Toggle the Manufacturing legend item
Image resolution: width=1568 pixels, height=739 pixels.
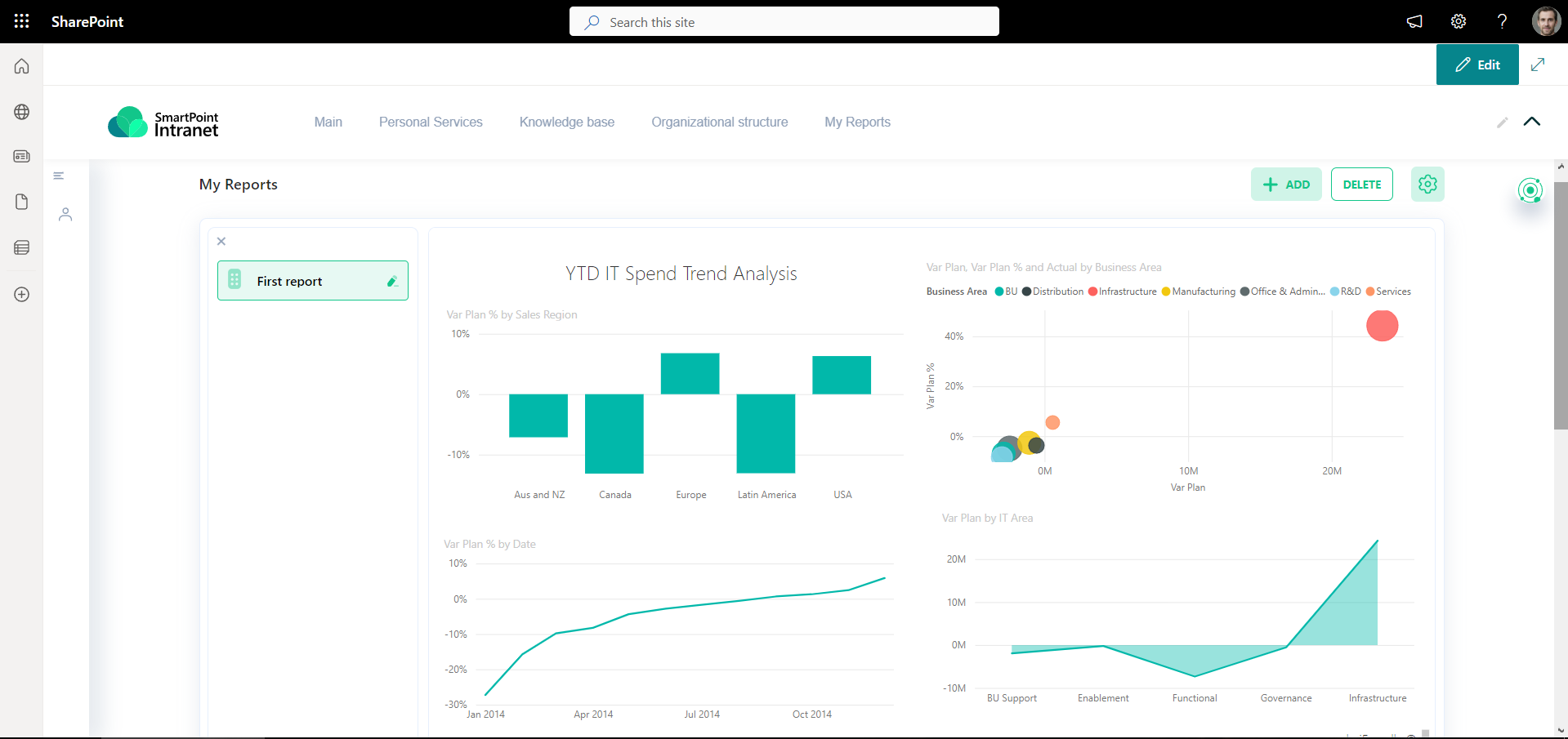click(1199, 292)
